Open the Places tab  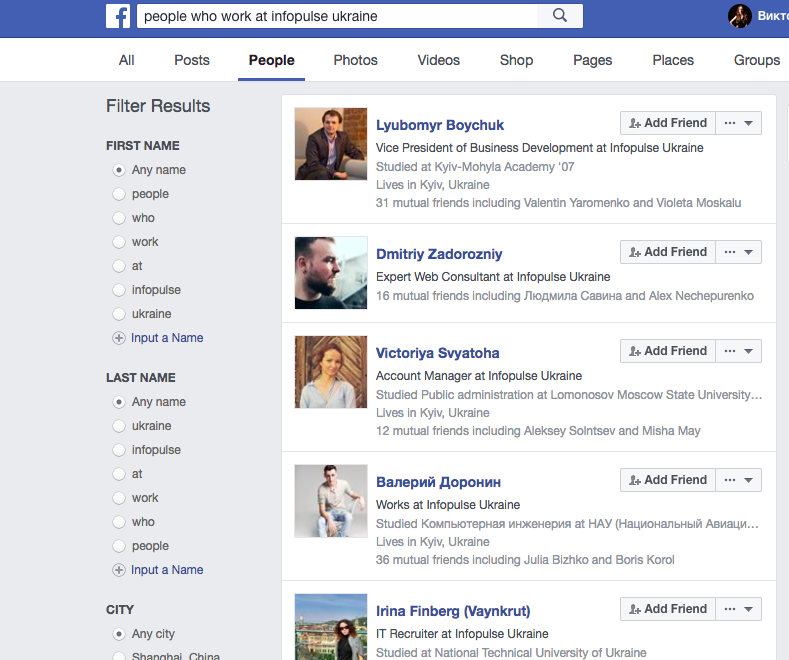click(673, 60)
